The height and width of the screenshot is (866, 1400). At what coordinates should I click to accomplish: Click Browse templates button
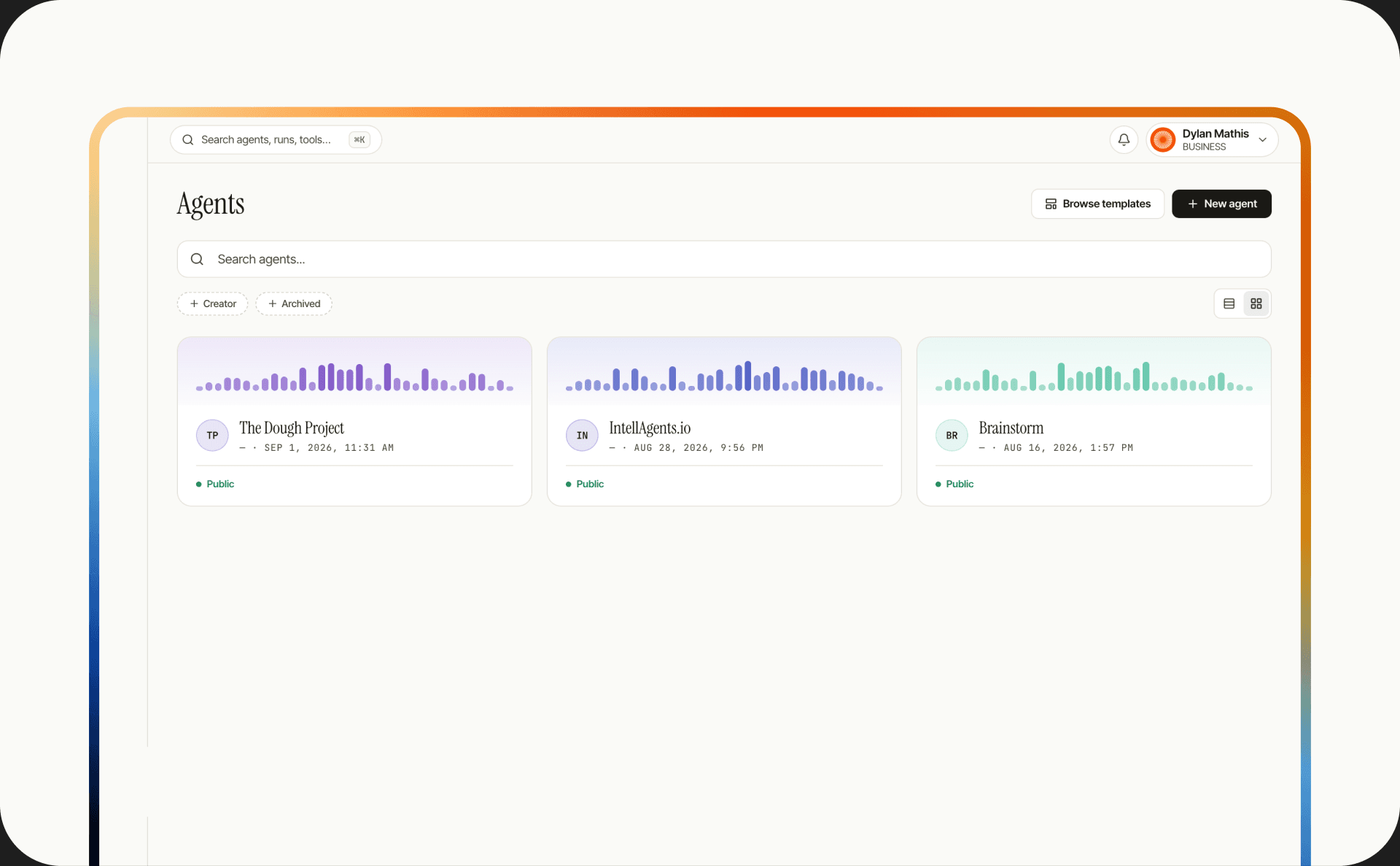pos(1097,204)
